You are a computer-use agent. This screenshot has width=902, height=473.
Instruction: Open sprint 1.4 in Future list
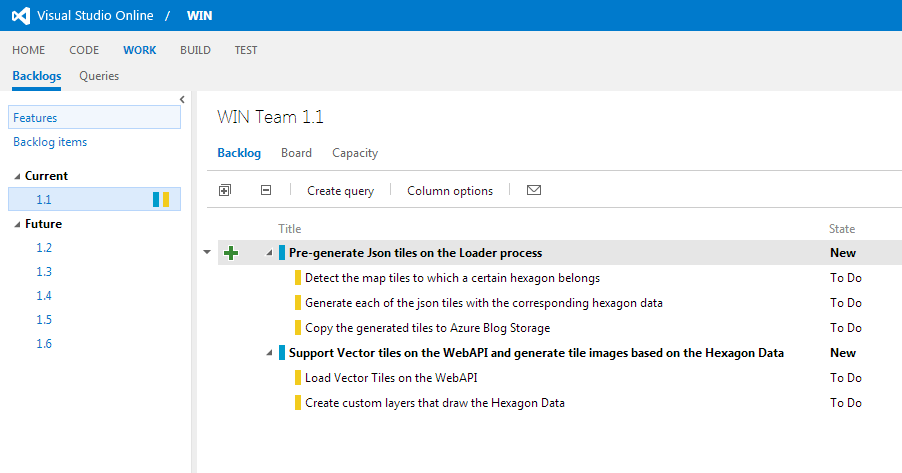pyautogui.click(x=44, y=296)
